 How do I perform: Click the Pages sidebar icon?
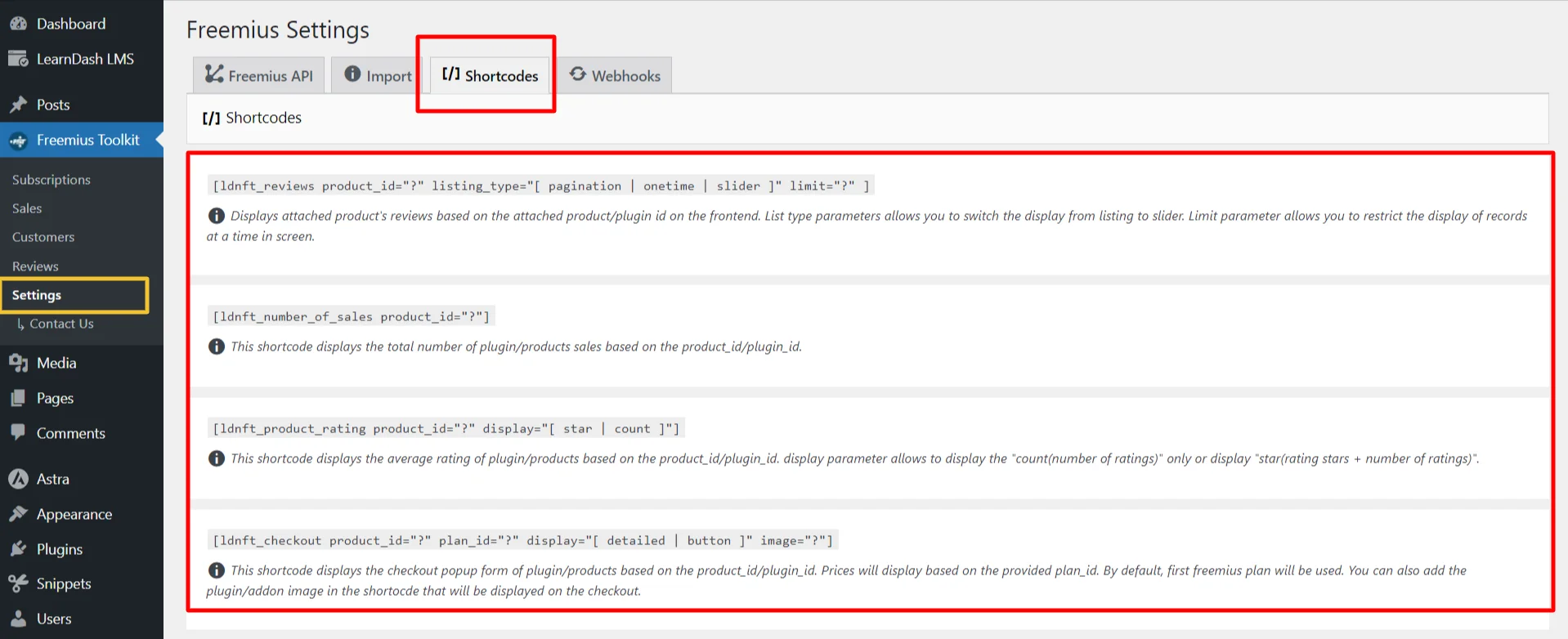pyautogui.click(x=18, y=398)
